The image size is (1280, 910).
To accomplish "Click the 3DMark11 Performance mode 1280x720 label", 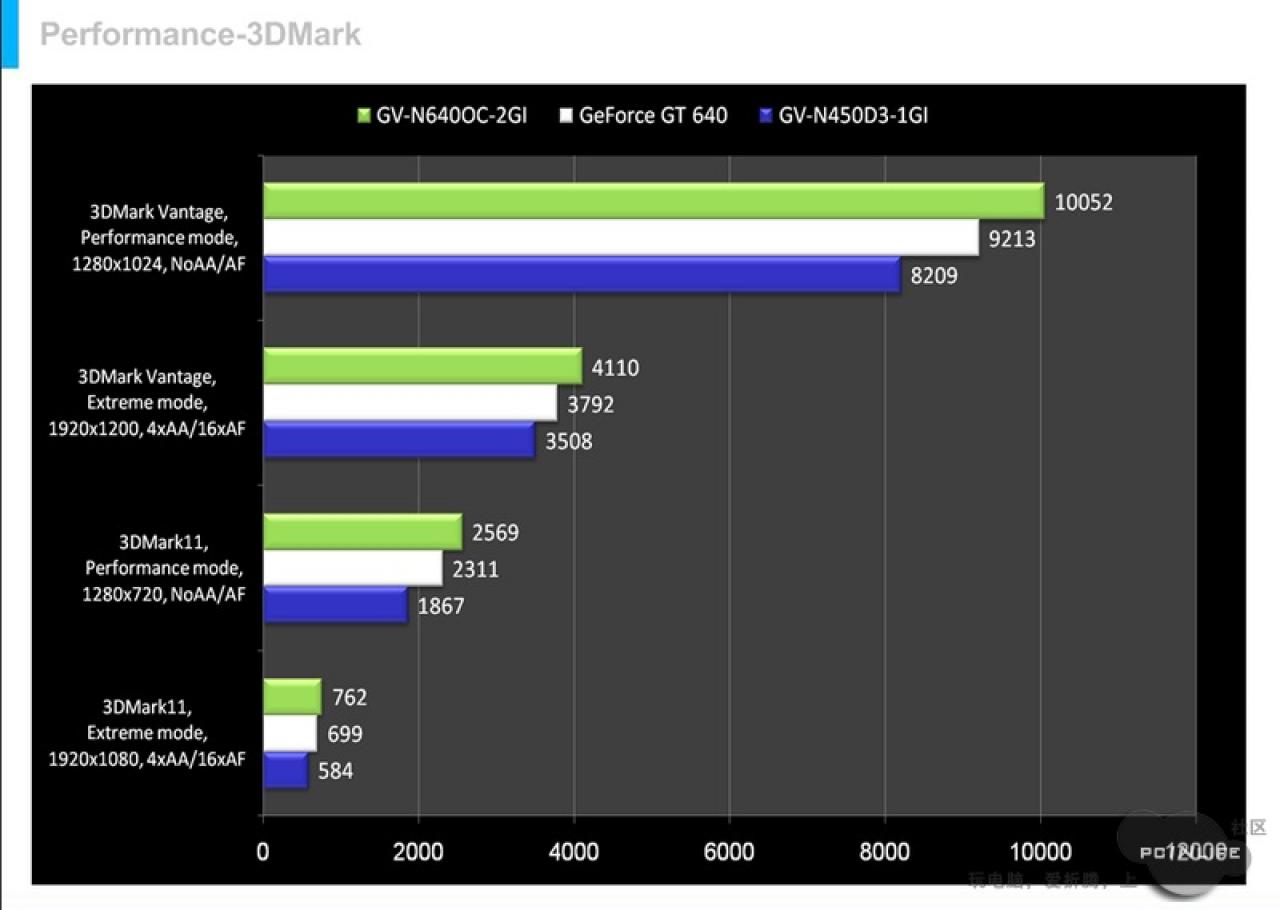I will pos(163,568).
